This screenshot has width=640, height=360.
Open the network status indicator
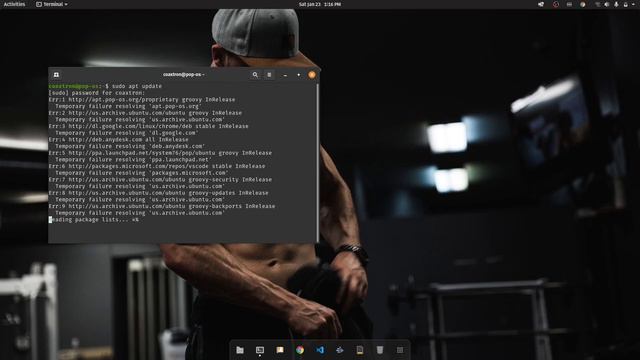click(x=598, y=4)
